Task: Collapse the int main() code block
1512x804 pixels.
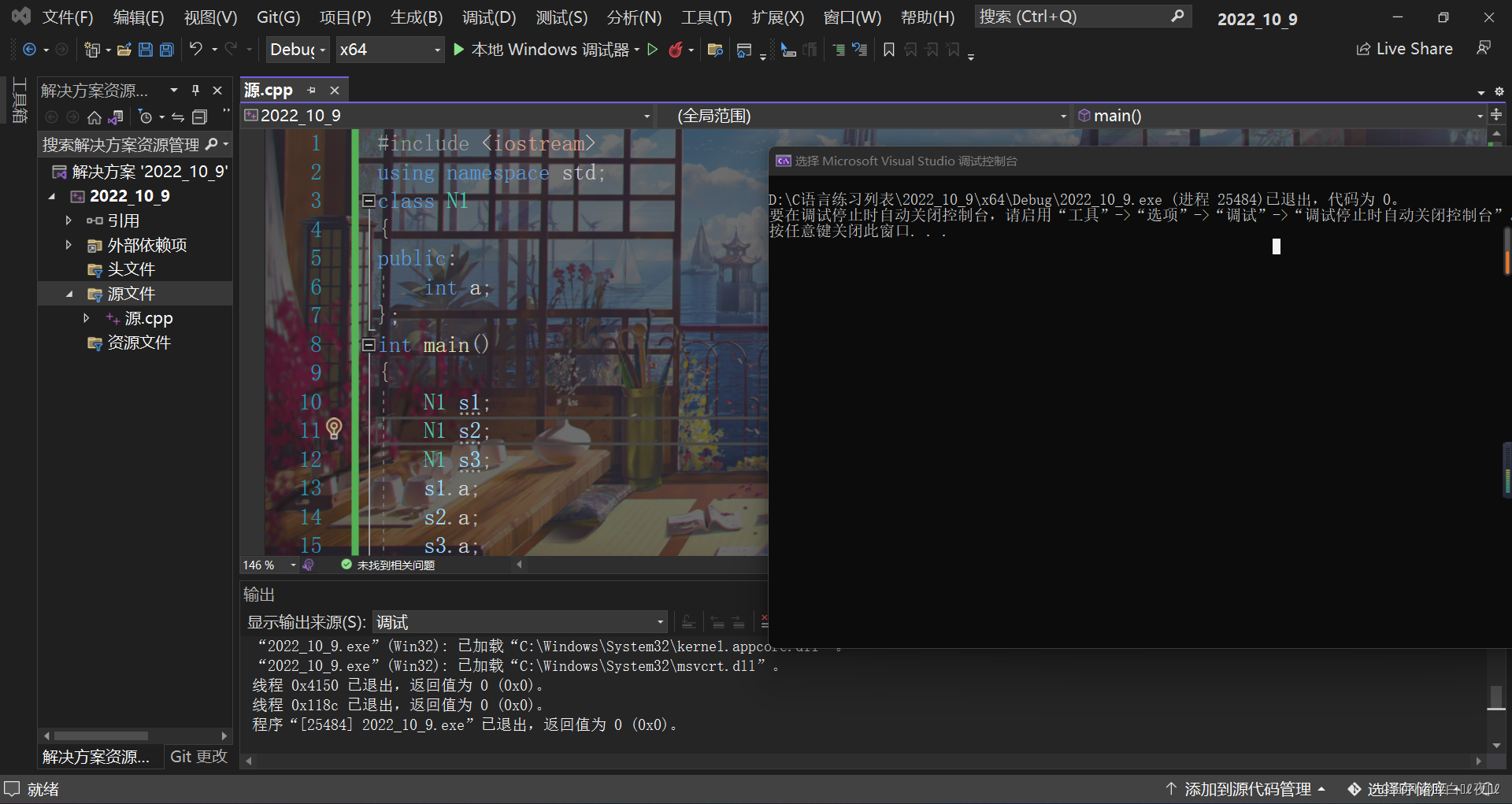Action: [368, 344]
